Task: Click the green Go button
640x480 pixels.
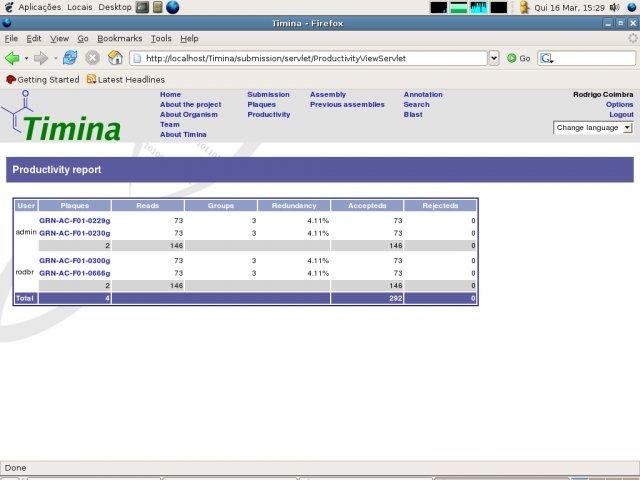Action: tap(518, 58)
